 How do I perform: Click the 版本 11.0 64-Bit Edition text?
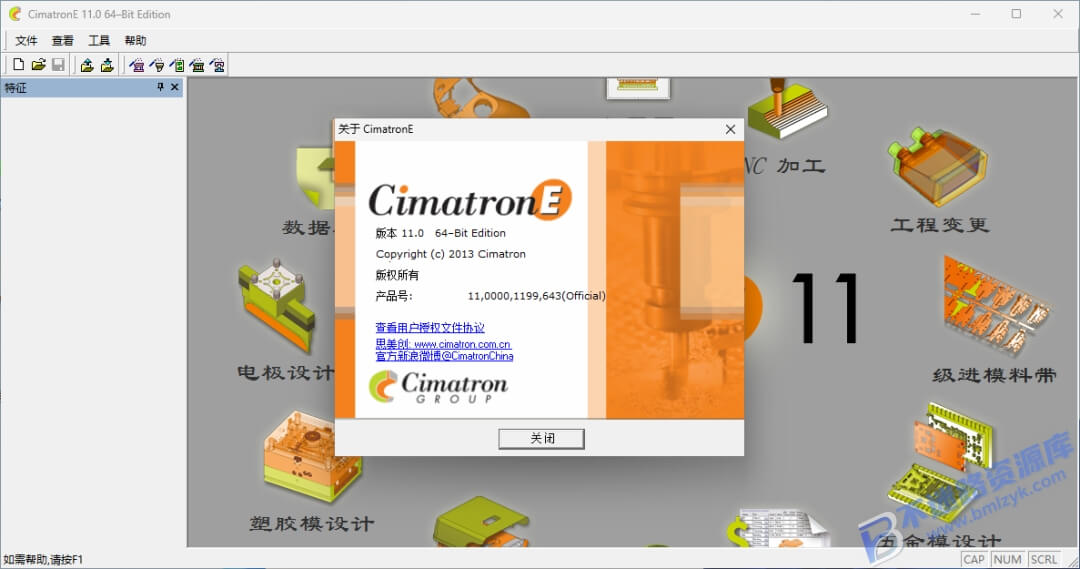[440, 233]
